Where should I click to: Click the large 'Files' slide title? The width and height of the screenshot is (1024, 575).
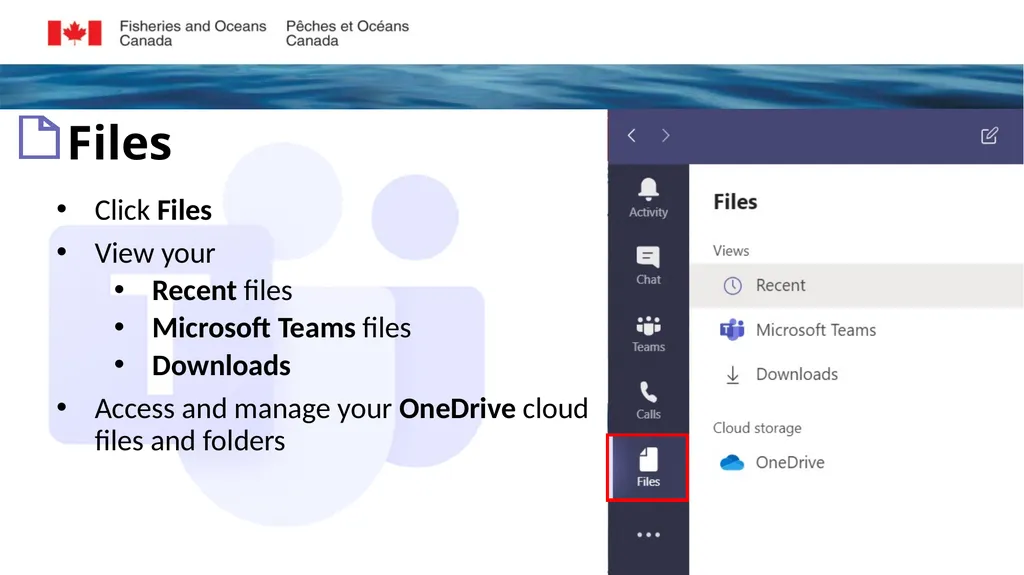click(x=120, y=143)
